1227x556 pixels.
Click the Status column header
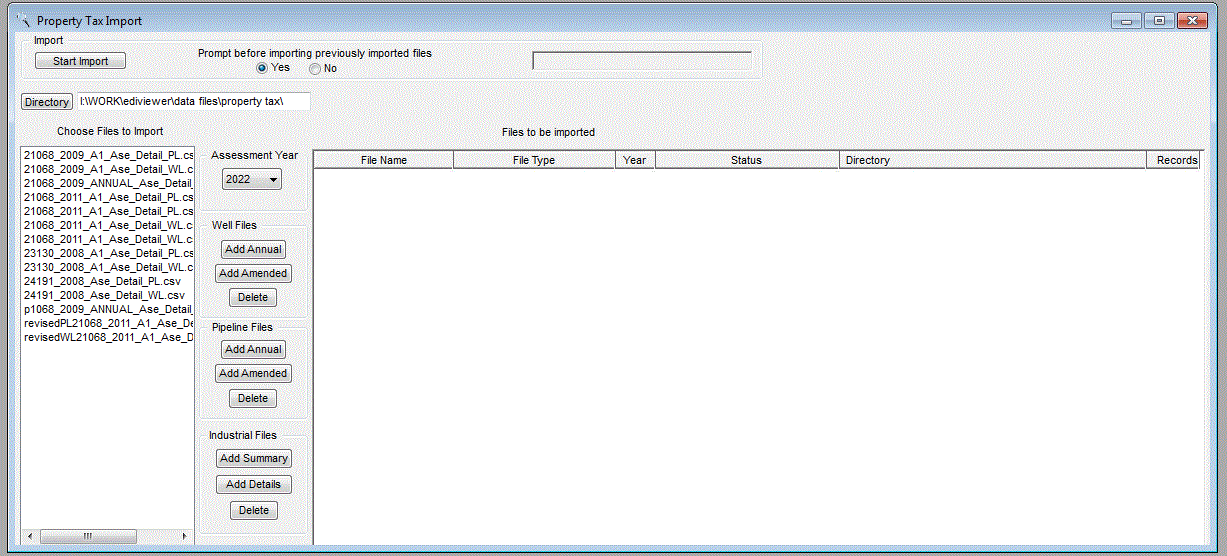746,160
